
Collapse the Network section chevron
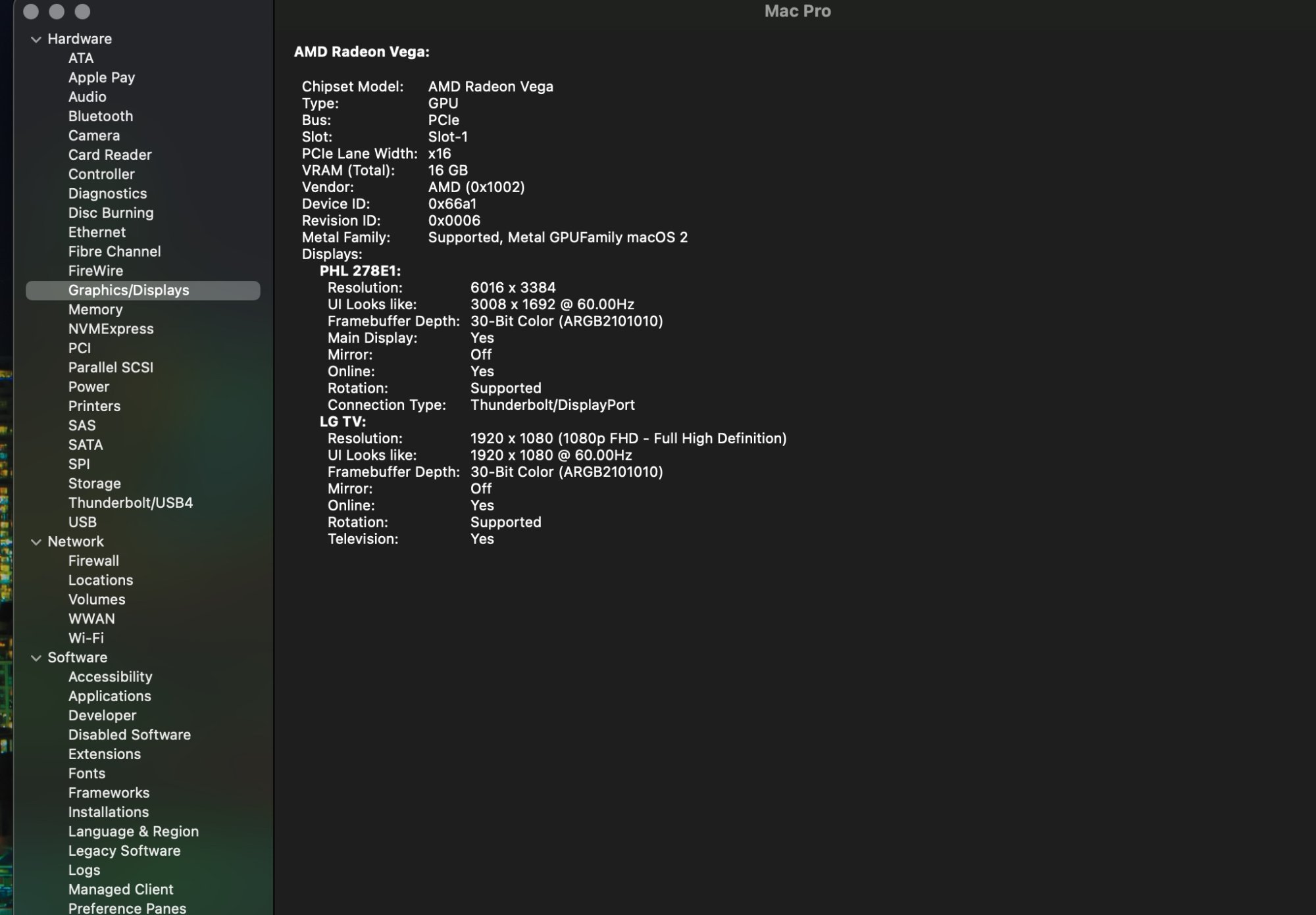(36, 542)
